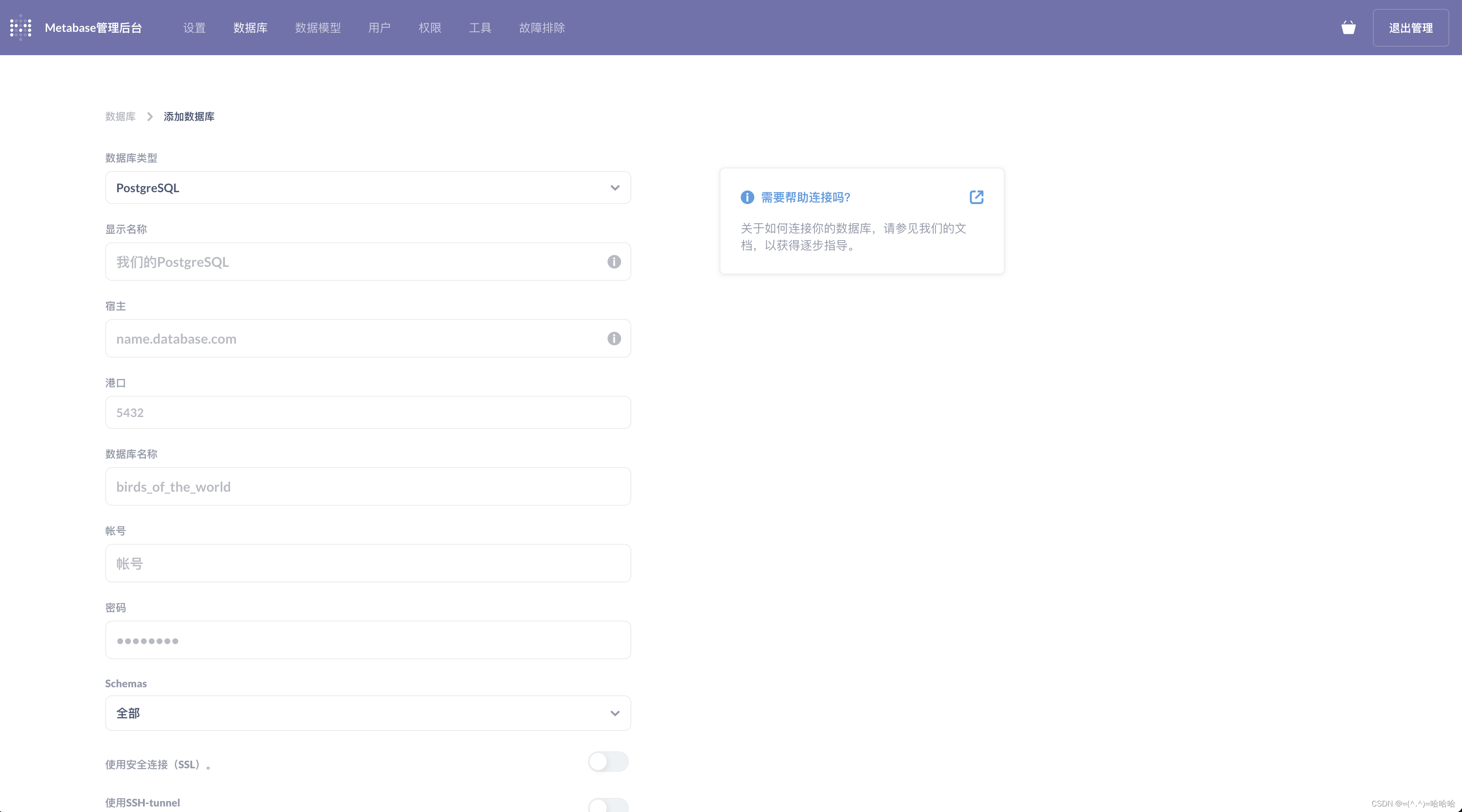Screen dimensions: 1462x812
Task: Click the password input field
Action: (368, 640)
